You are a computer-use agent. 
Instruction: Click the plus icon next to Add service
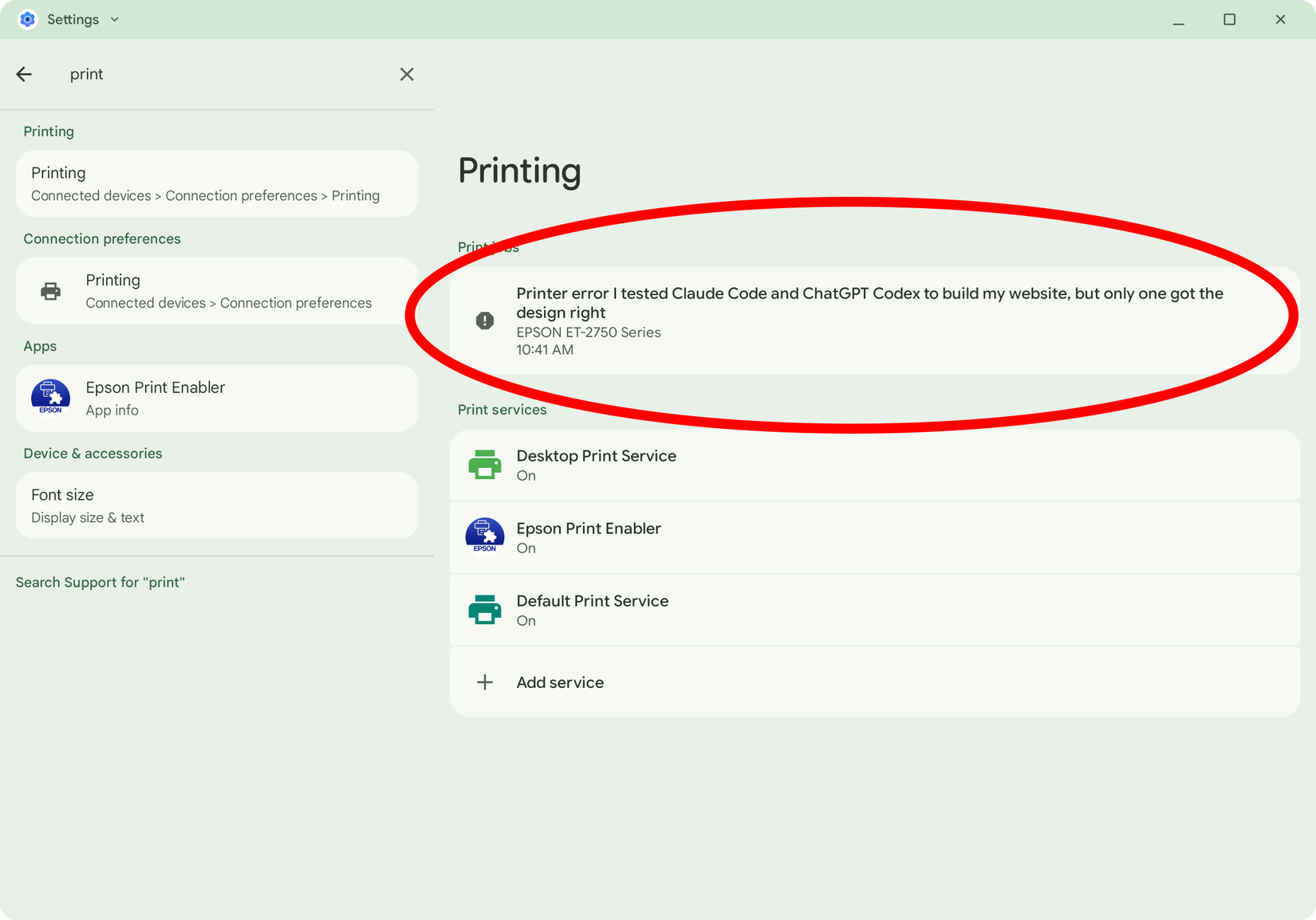click(x=485, y=682)
